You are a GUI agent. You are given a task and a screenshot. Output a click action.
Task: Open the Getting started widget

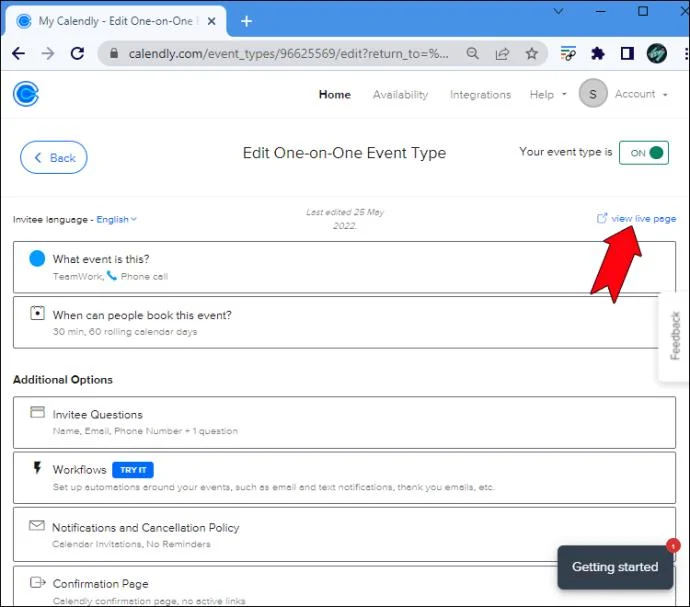click(x=615, y=567)
